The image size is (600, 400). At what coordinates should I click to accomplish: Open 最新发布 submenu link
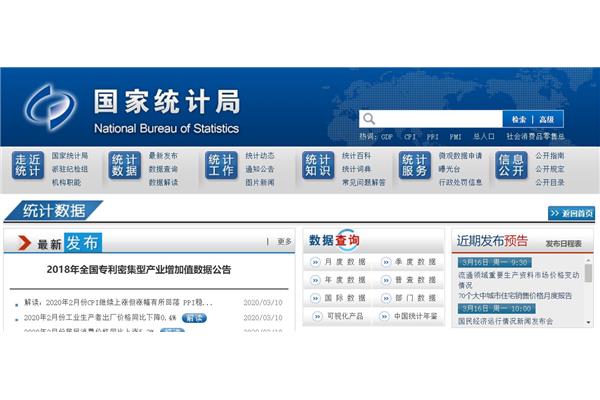coord(163,156)
